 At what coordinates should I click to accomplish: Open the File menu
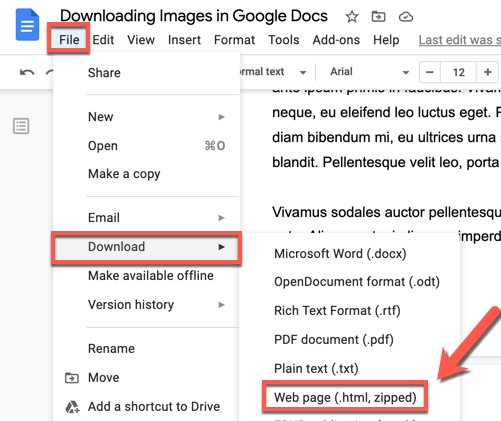pyautogui.click(x=69, y=40)
